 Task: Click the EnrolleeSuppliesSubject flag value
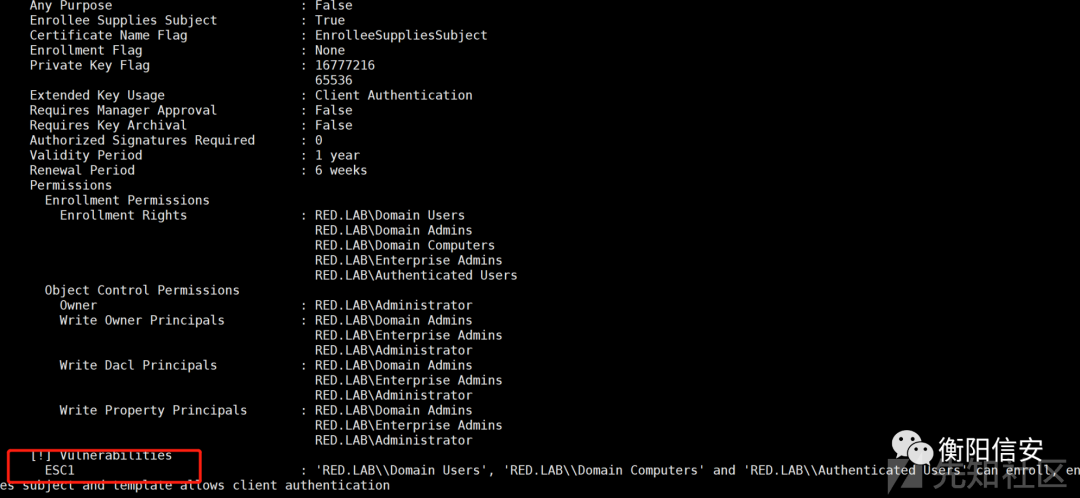point(401,35)
